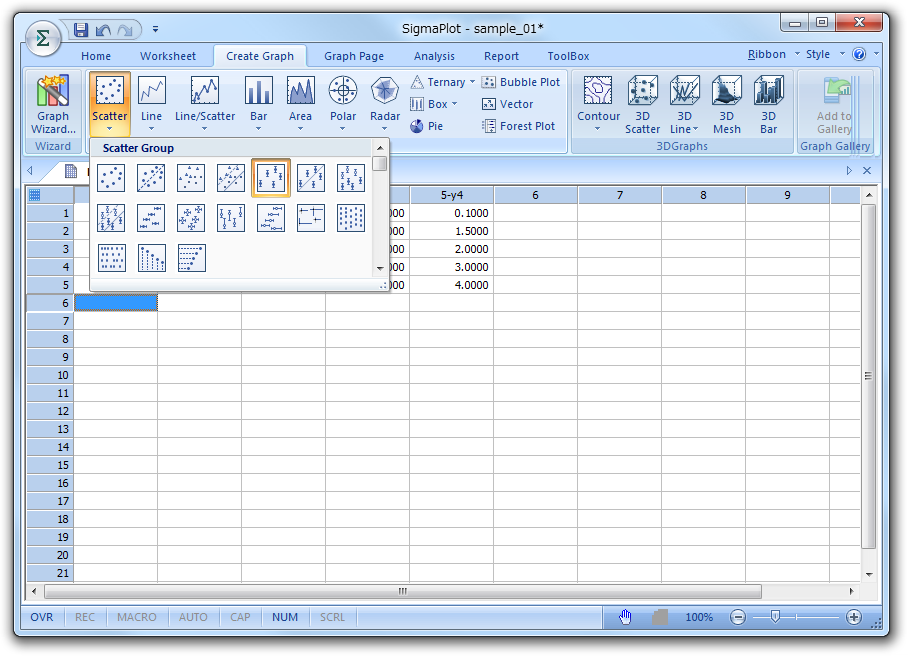The width and height of the screenshot is (908, 656).
Task: Select cell containing 3.0000
Action: click(x=452, y=267)
